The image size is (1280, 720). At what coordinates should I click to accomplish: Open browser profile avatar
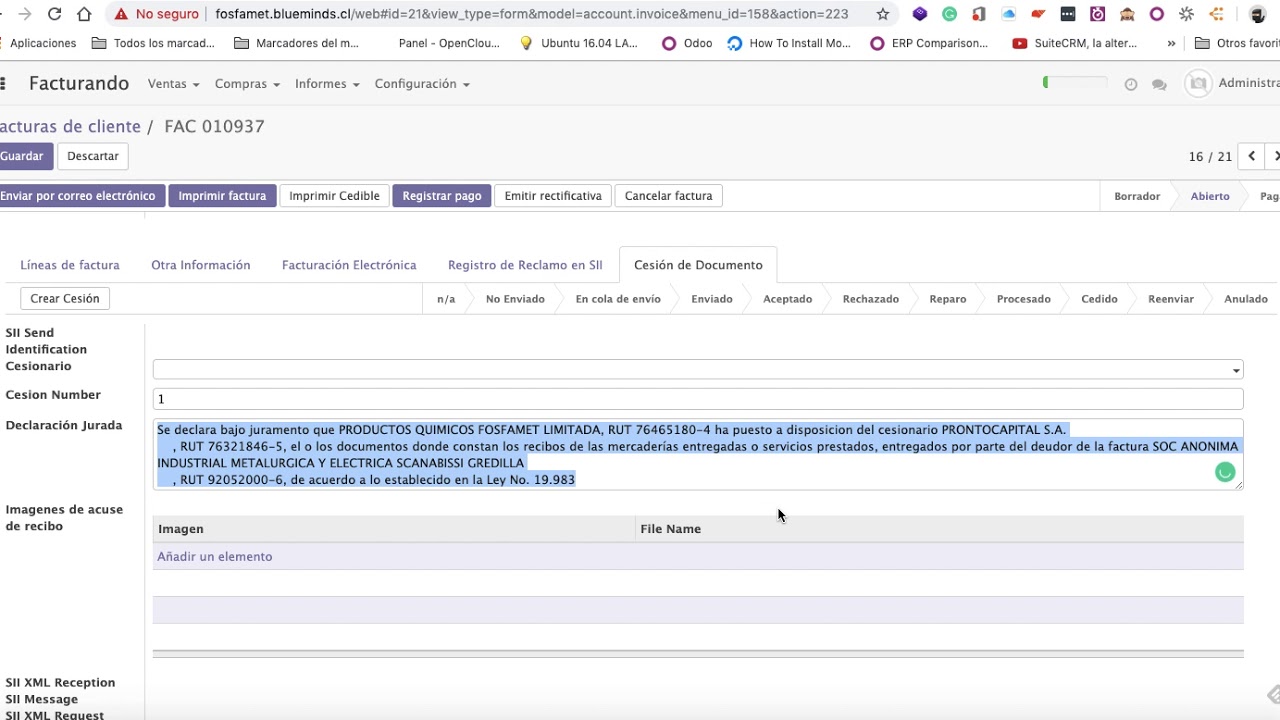[x=1258, y=14]
